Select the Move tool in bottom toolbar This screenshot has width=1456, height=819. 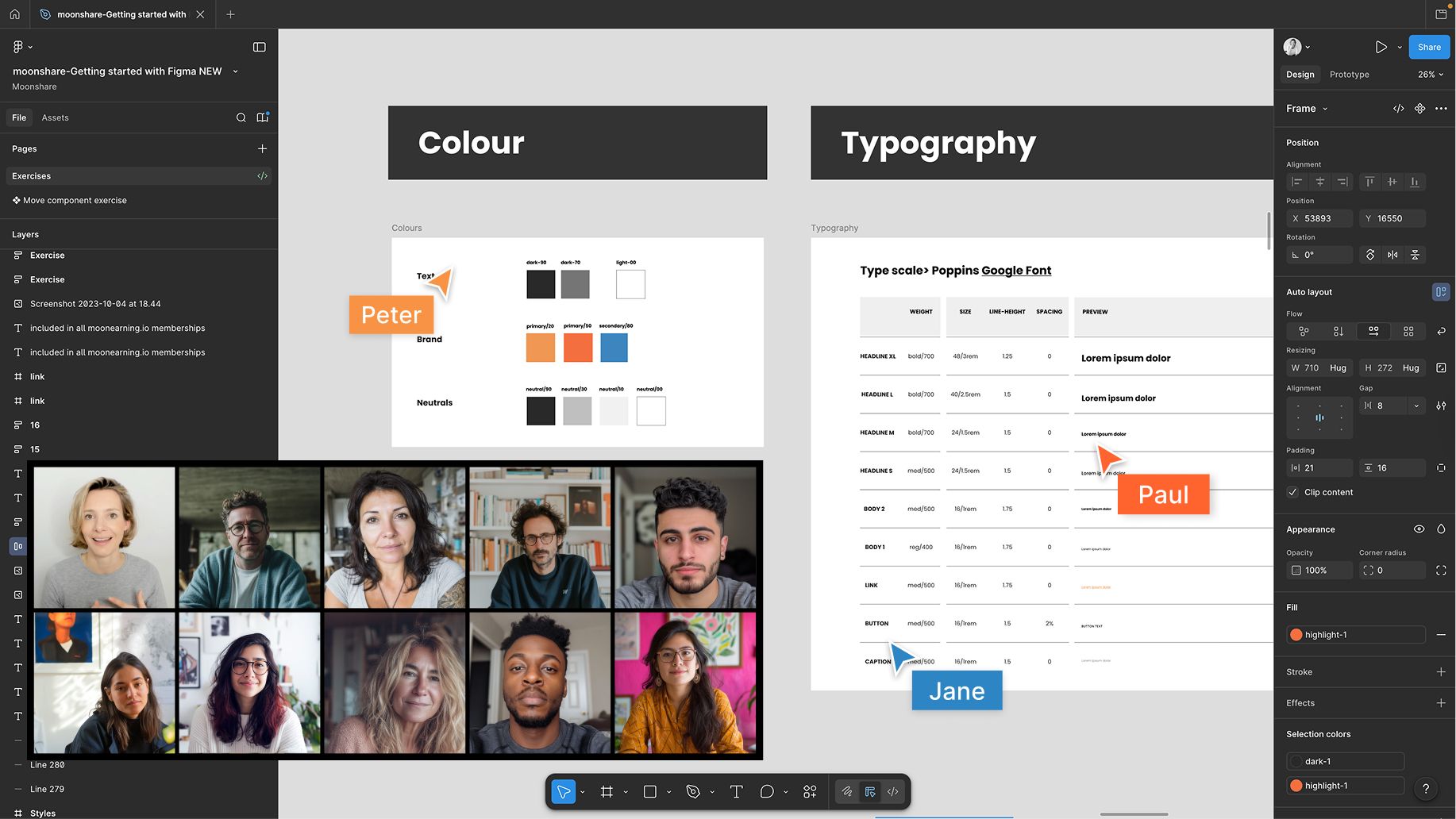coord(563,791)
